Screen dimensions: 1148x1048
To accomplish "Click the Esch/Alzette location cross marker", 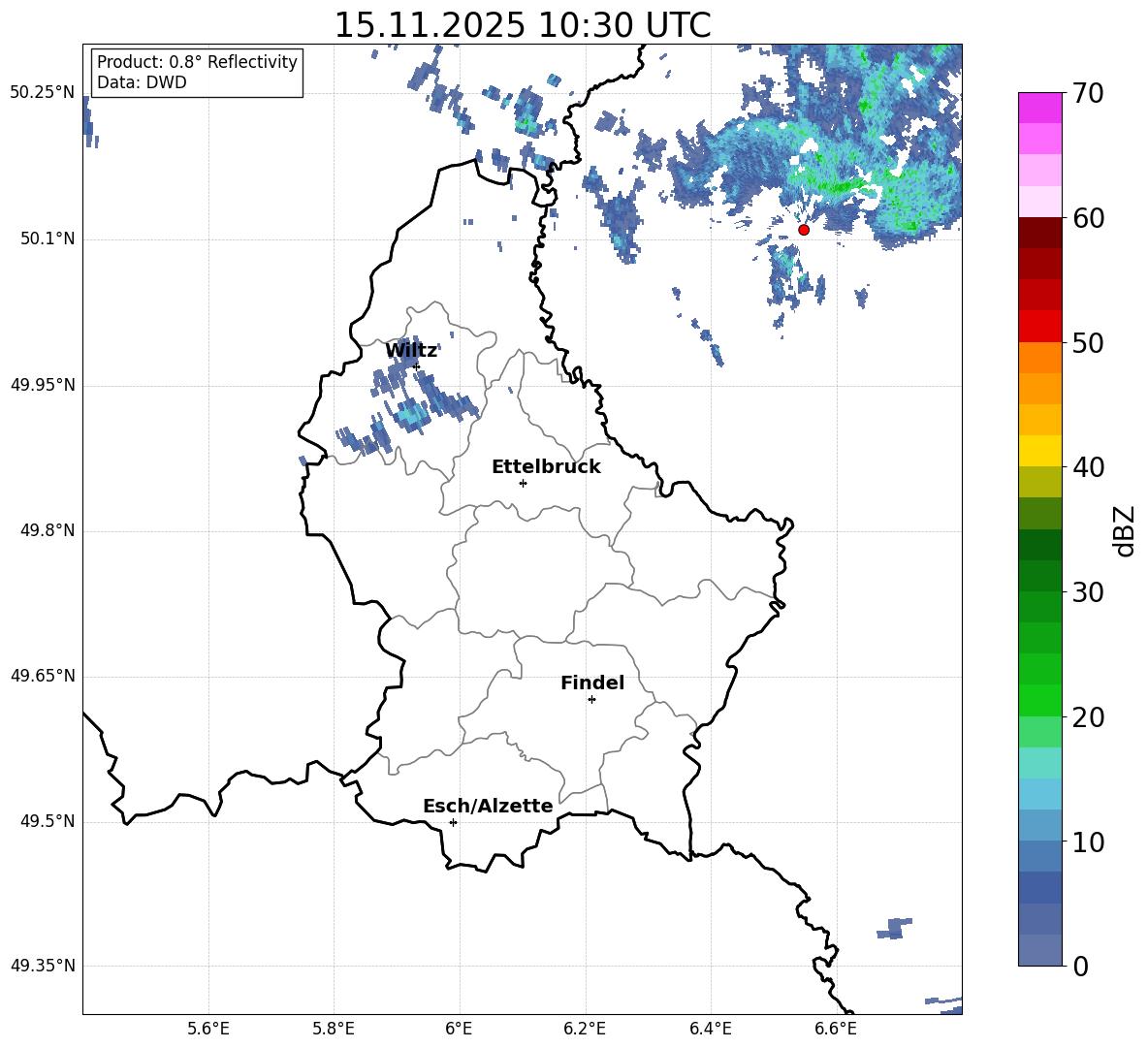I will click(x=453, y=822).
